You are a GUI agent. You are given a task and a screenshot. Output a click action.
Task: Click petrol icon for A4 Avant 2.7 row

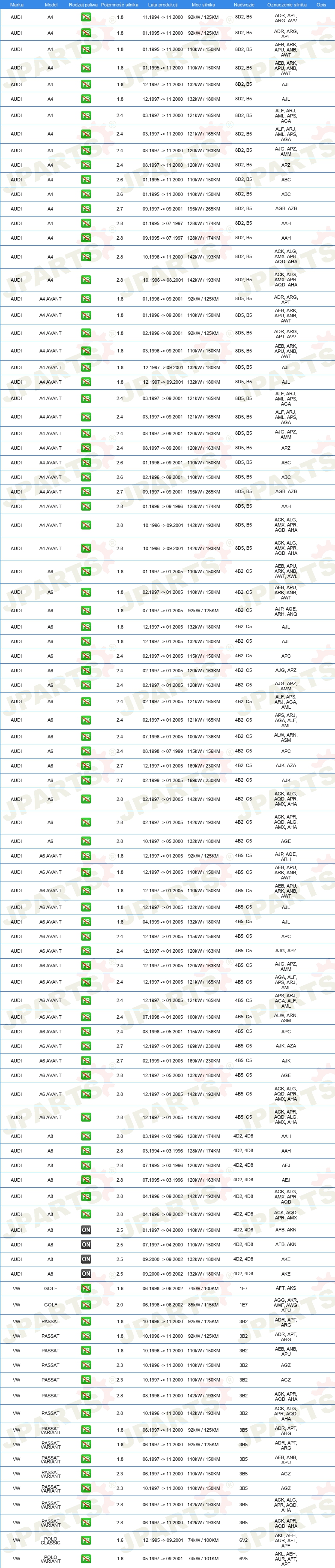click(x=86, y=492)
